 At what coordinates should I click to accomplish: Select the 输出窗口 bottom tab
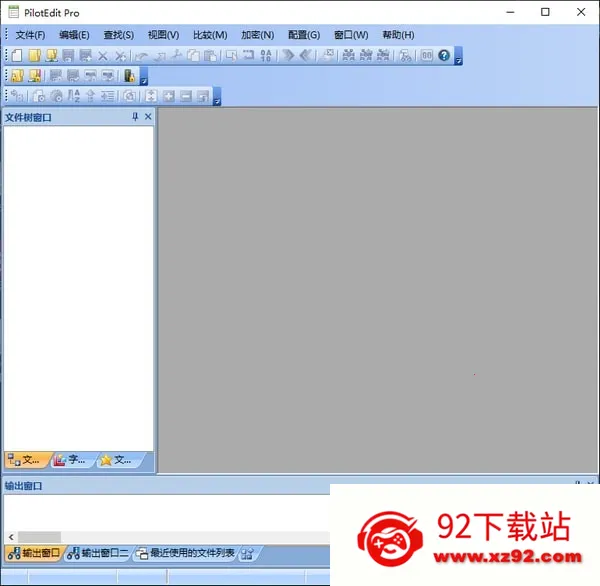pos(34,553)
